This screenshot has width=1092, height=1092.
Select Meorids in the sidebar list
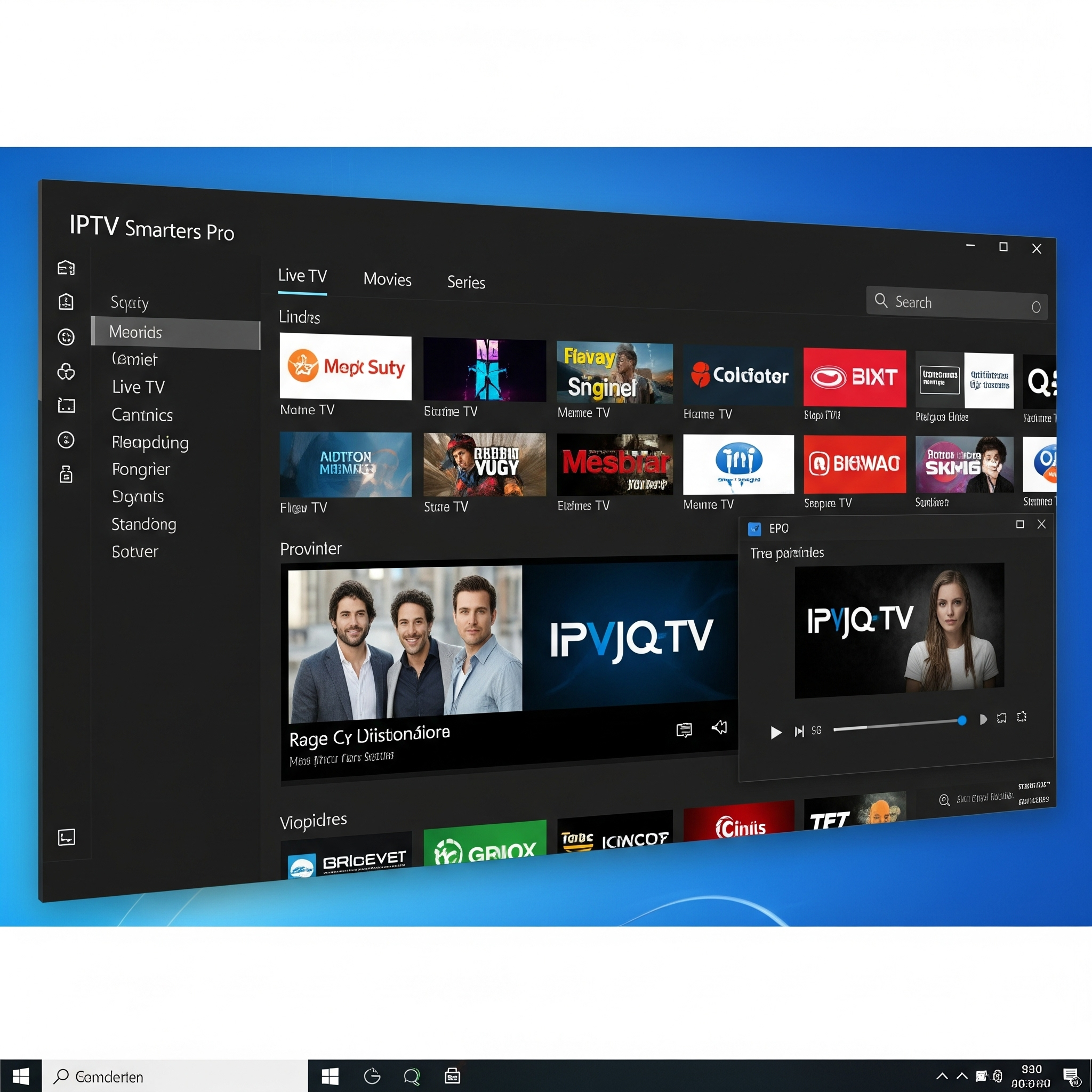pyautogui.click(x=176, y=333)
